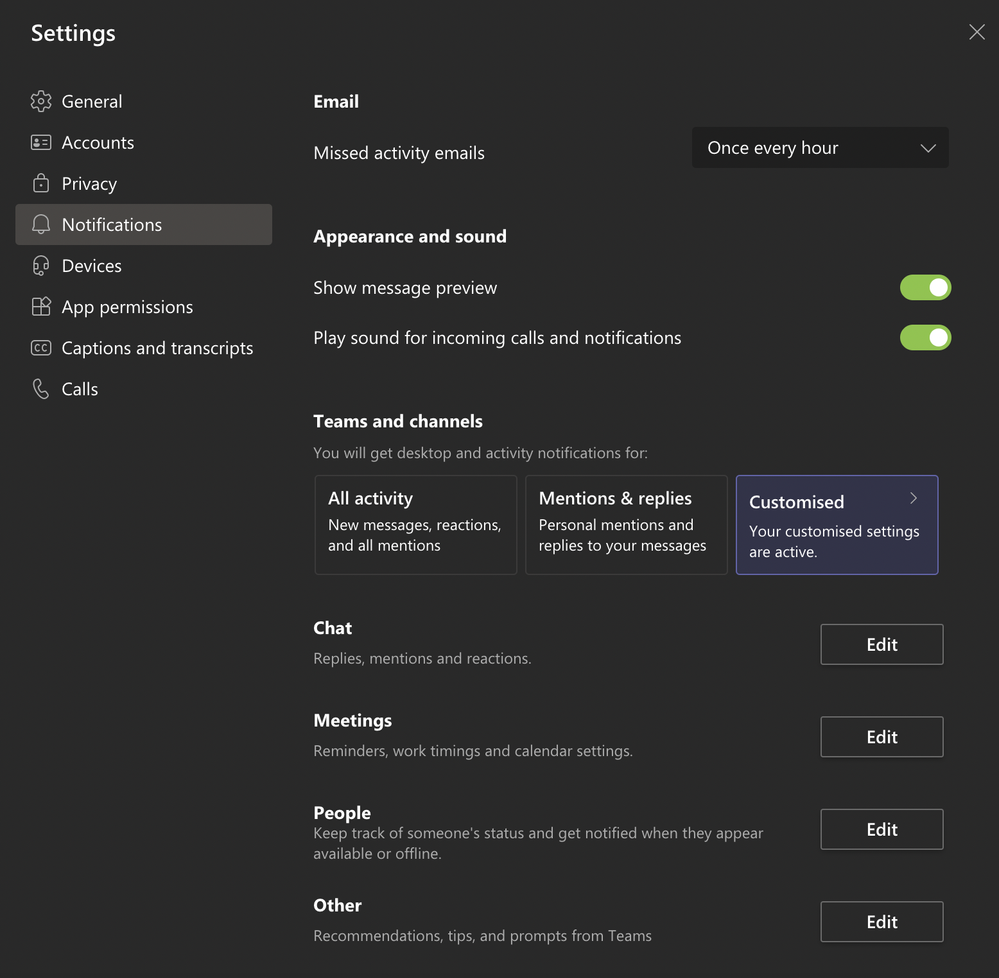Go to App permissions settings
The image size is (999, 978).
tap(127, 307)
